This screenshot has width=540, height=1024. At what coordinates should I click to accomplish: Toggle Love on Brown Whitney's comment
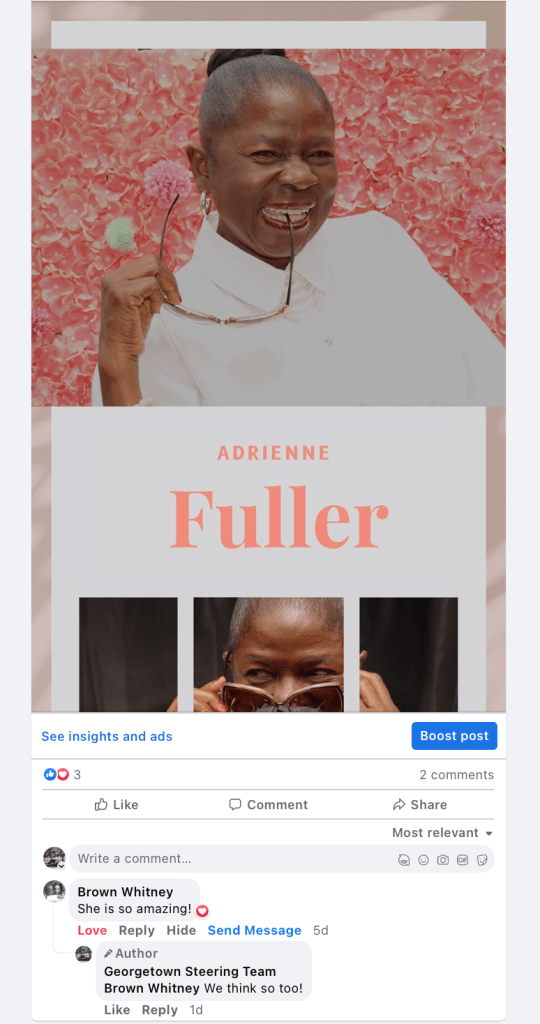click(92, 931)
